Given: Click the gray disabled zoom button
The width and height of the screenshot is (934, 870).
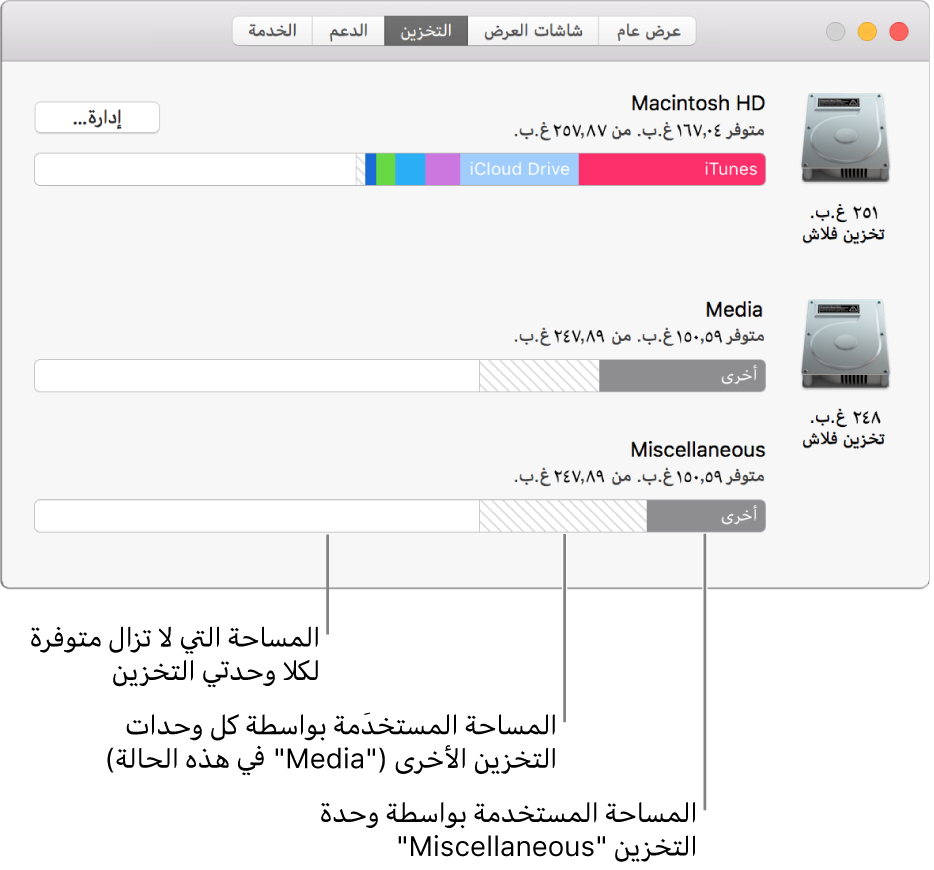Looking at the screenshot, I should tap(835, 31).
